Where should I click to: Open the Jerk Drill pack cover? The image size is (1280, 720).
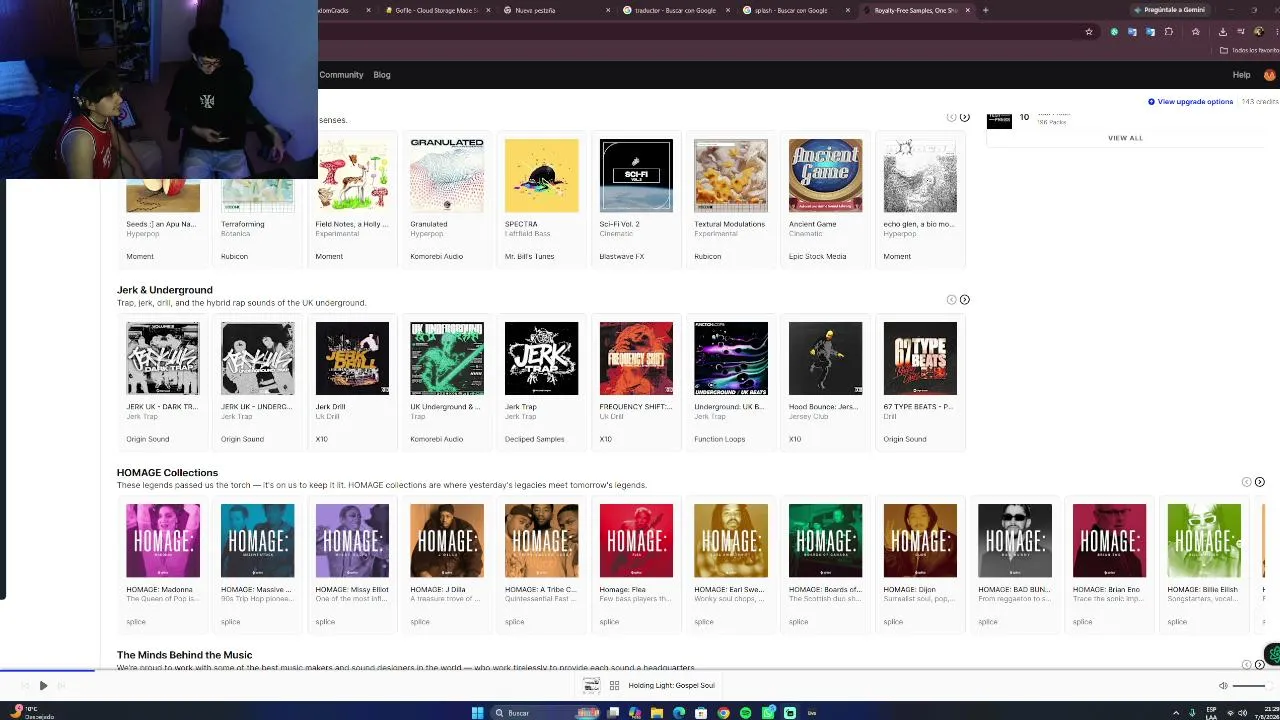pyautogui.click(x=352, y=358)
